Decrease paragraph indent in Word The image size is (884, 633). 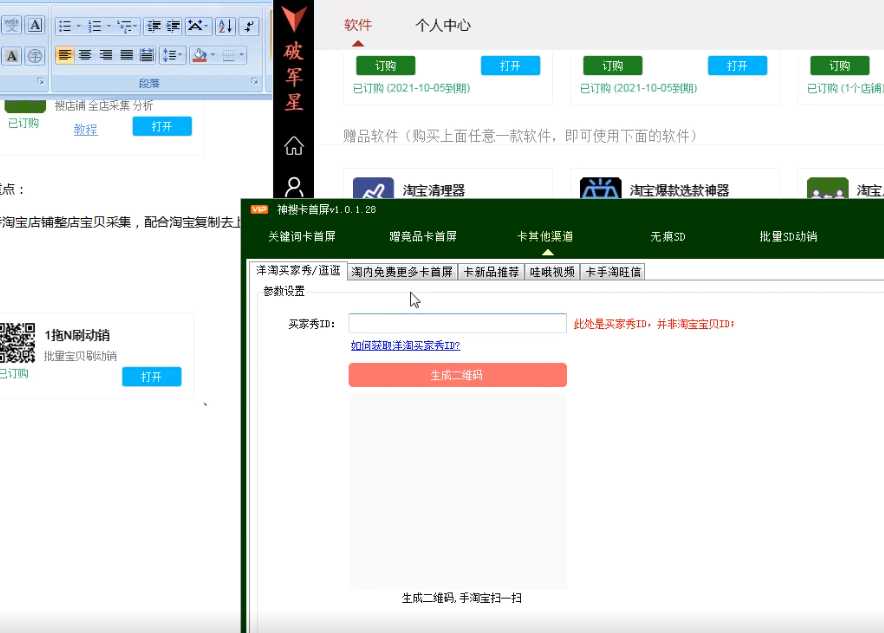153,26
